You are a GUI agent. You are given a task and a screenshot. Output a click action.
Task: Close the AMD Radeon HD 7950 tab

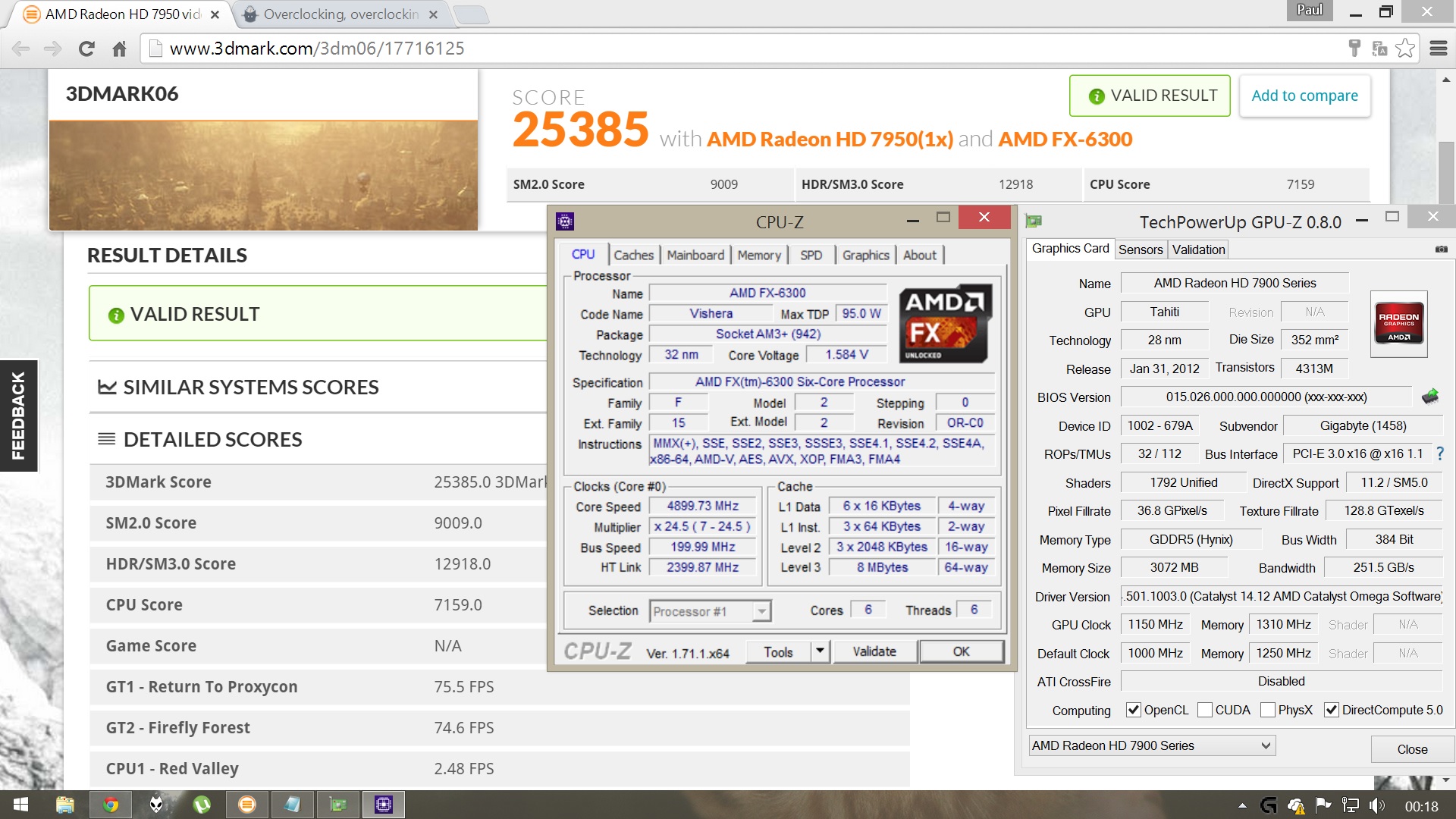tap(215, 14)
